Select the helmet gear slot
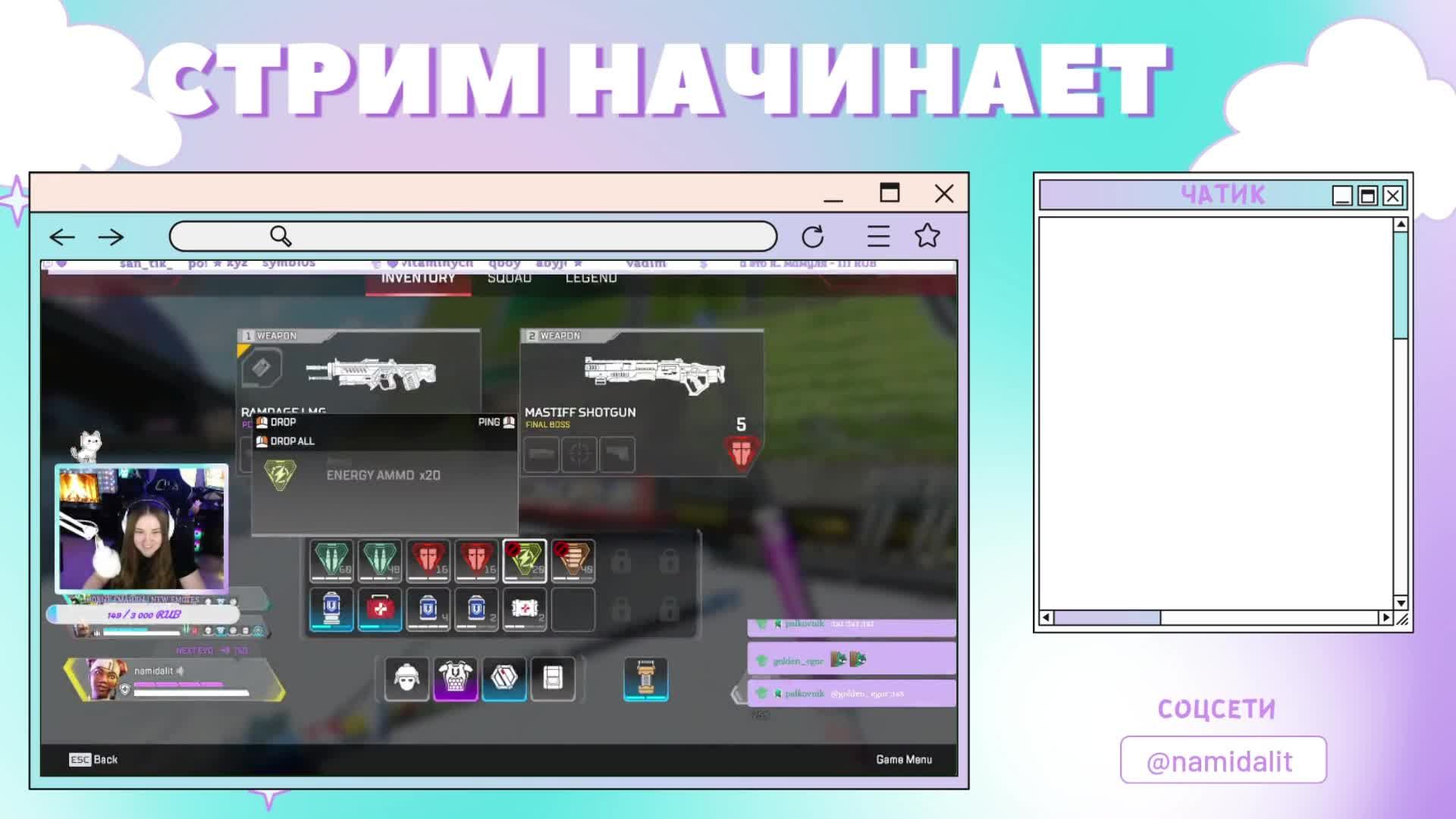1456x819 pixels. tap(406, 678)
